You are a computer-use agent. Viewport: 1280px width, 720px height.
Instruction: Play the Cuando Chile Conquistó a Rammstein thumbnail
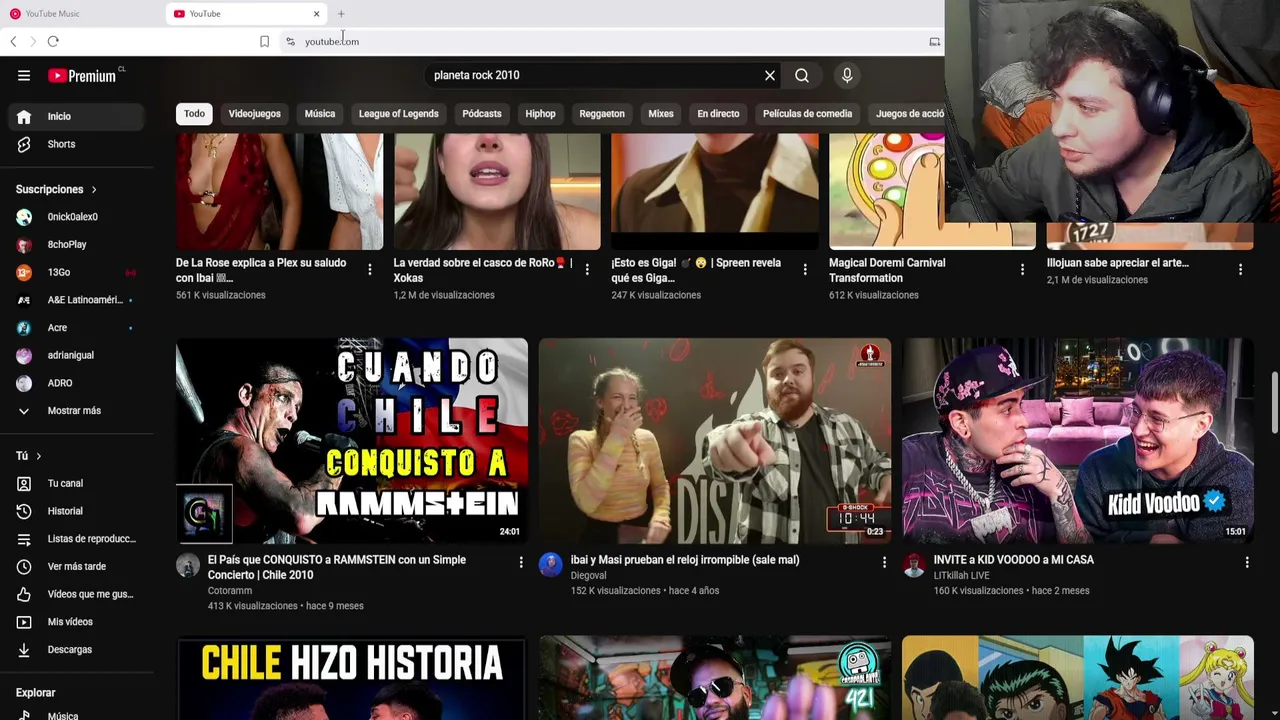pos(352,441)
